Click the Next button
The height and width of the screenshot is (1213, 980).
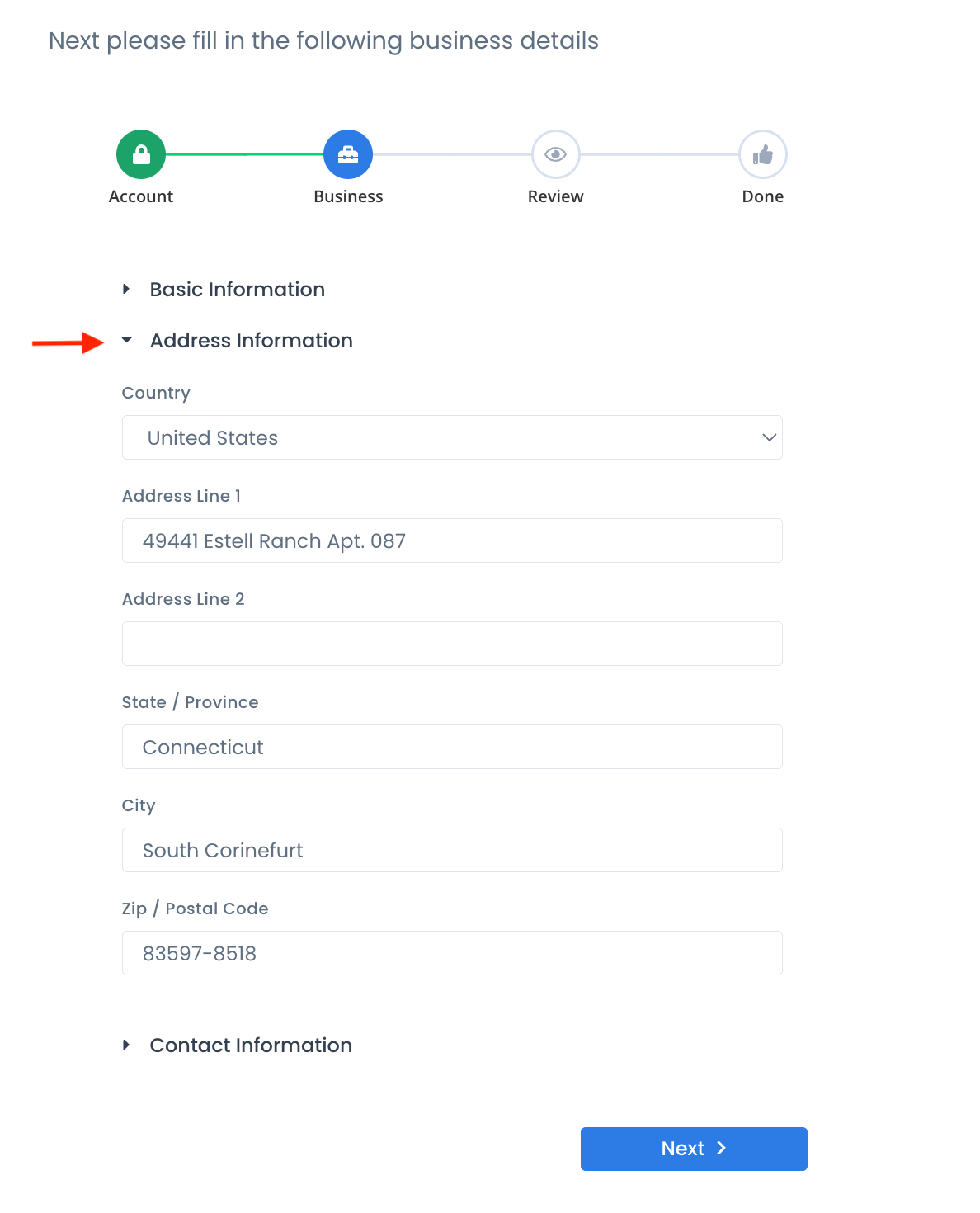click(694, 1149)
